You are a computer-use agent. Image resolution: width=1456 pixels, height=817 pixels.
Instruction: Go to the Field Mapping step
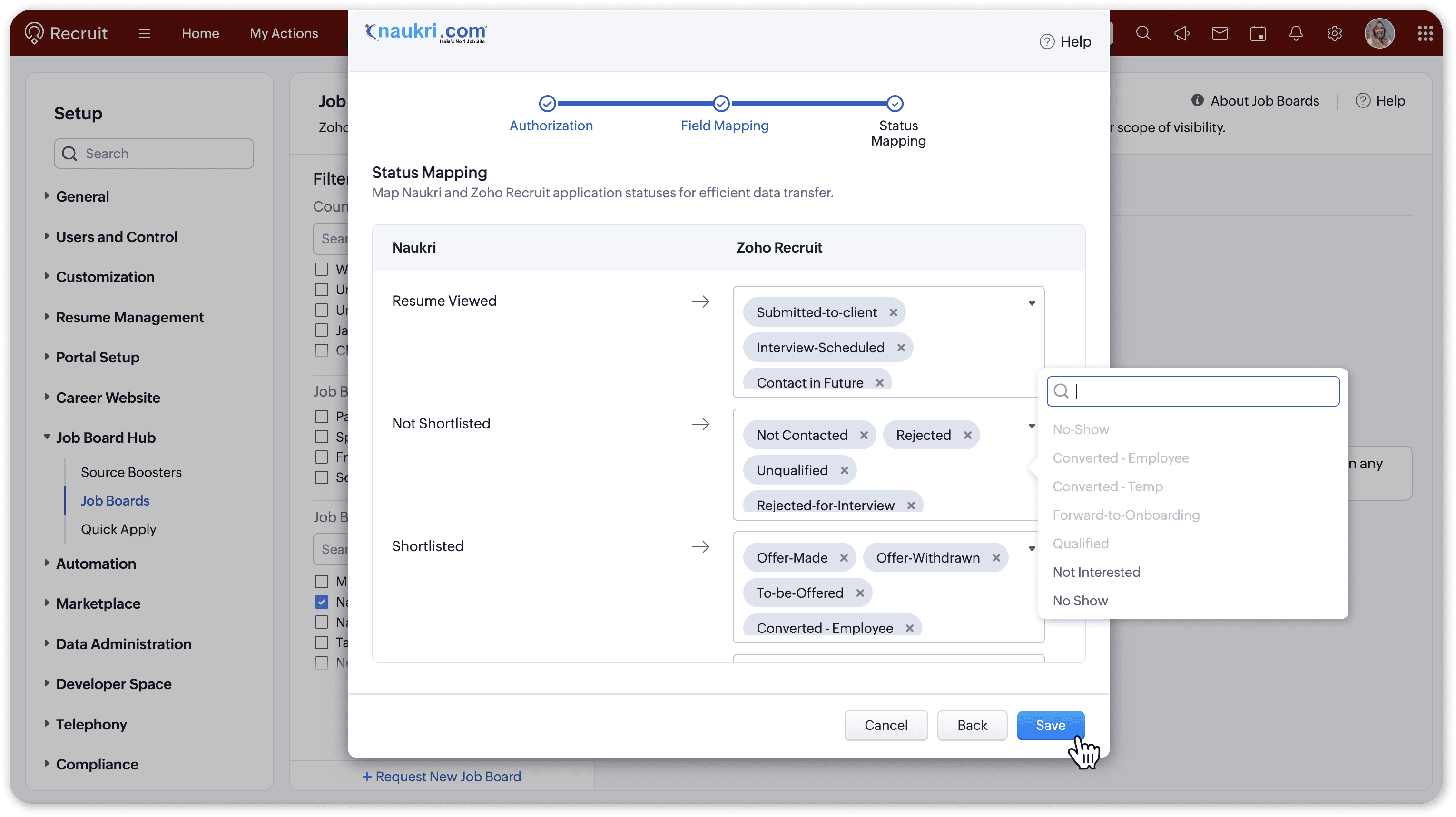click(724, 126)
